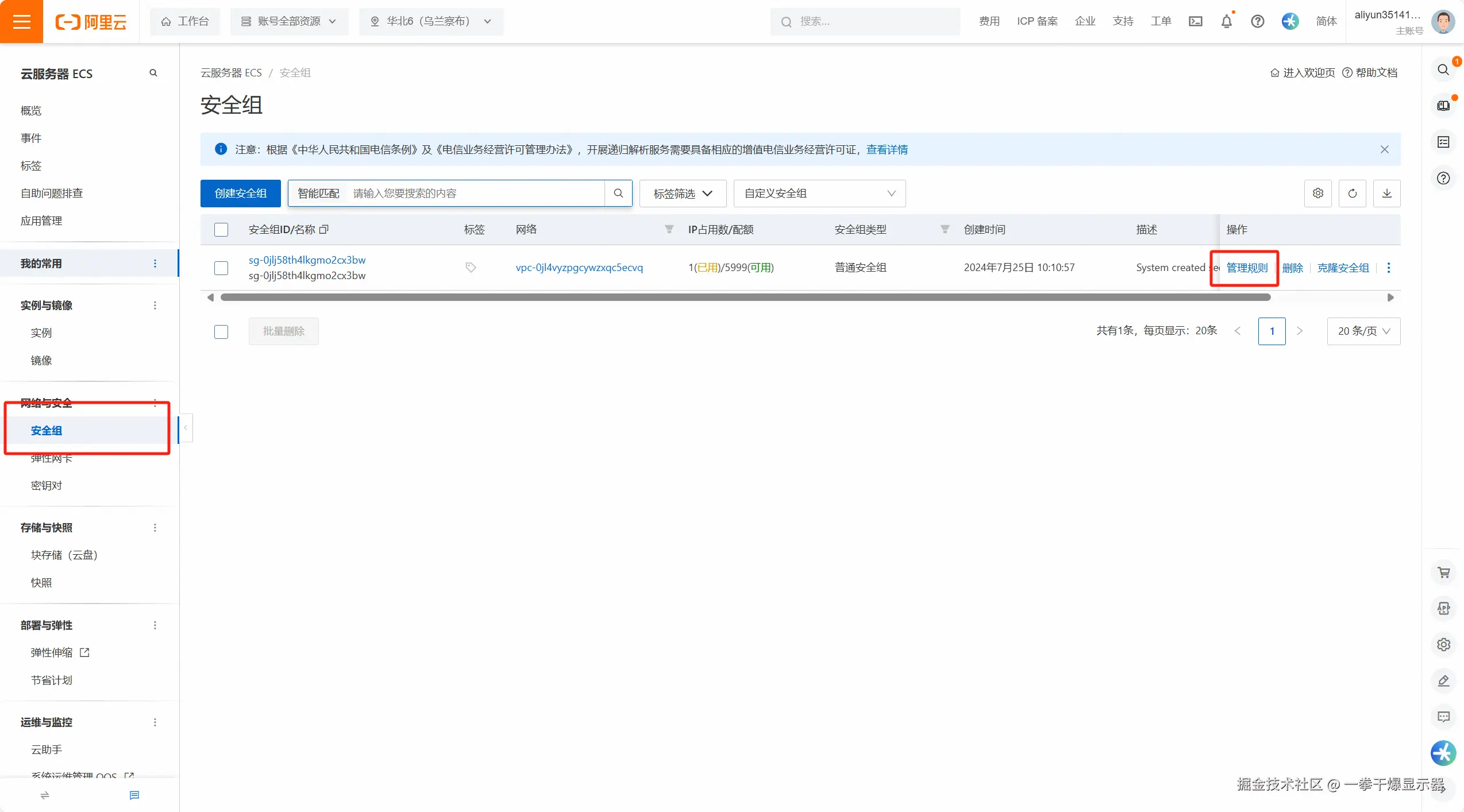The height and width of the screenshot is (812, 1464).
Task: Open 实例 in the left sidebar
Action: click(x=41, y=332)
